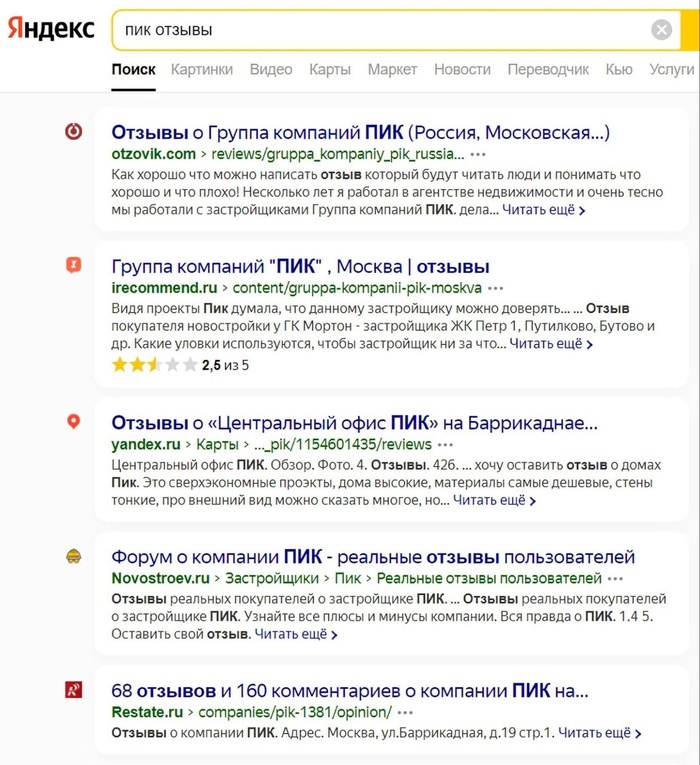
Task: Open the reviews/gruppa_kompaniy_pik_russia path link
Action: coord(338,154)
